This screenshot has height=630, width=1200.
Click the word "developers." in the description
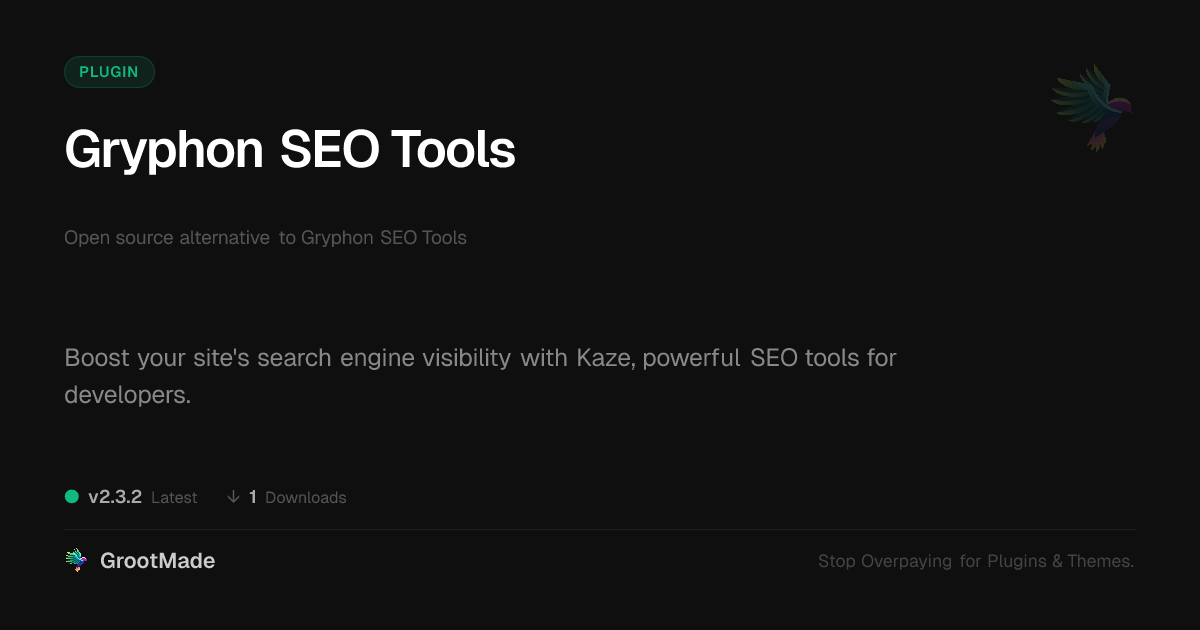click(x=127, y=394)
